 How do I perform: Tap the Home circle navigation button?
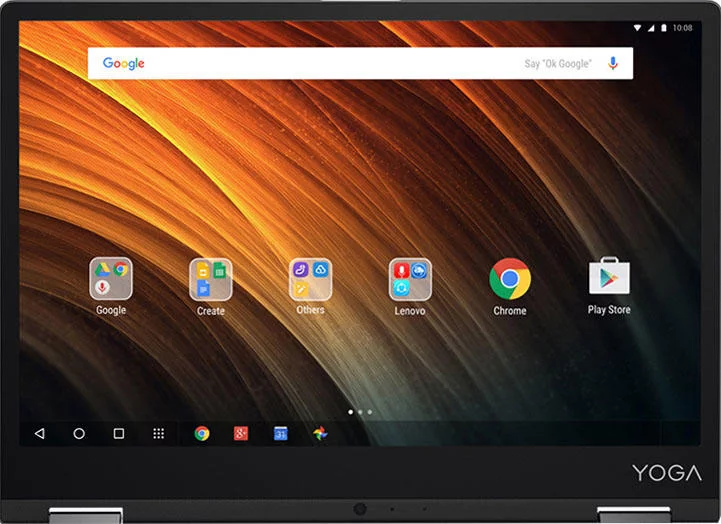coord(79,433)
